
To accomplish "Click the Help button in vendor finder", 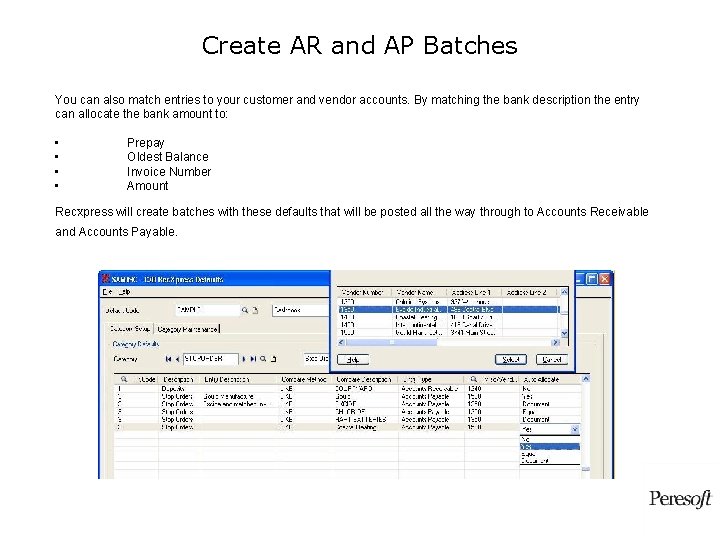I will click(353, 360).
